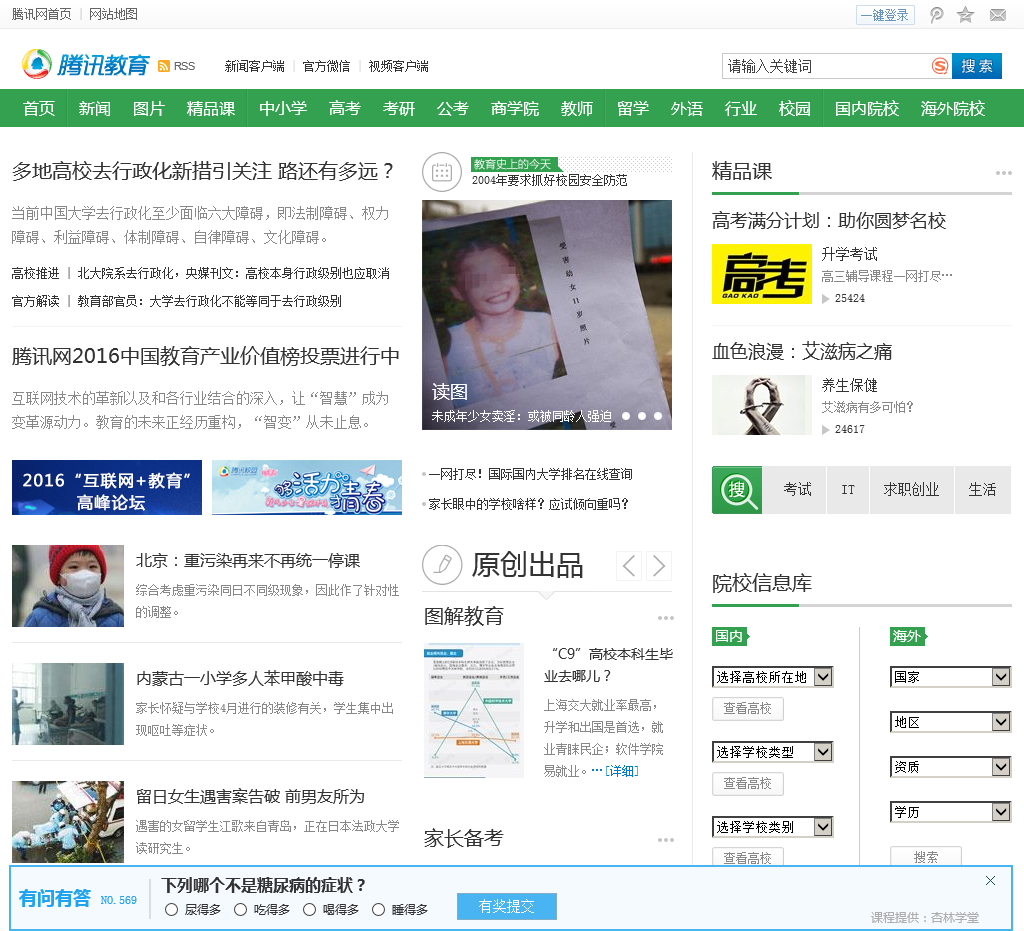The image size is (1024, 931).
Task: Open the 资质 dropdown
Action: [950, 767]
